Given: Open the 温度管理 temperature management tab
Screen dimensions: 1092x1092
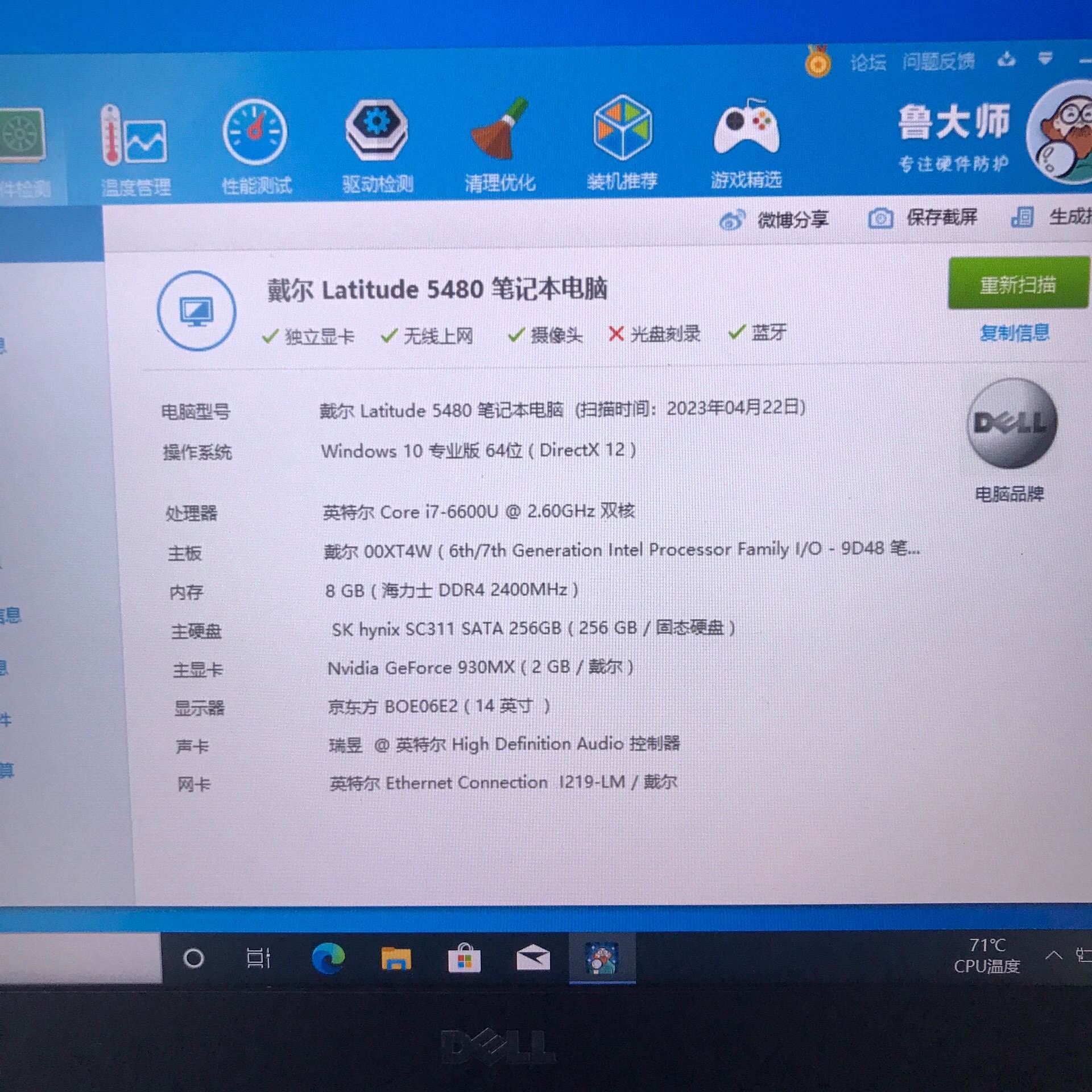Looking at the screenshot, I should [x=135, y=150].
